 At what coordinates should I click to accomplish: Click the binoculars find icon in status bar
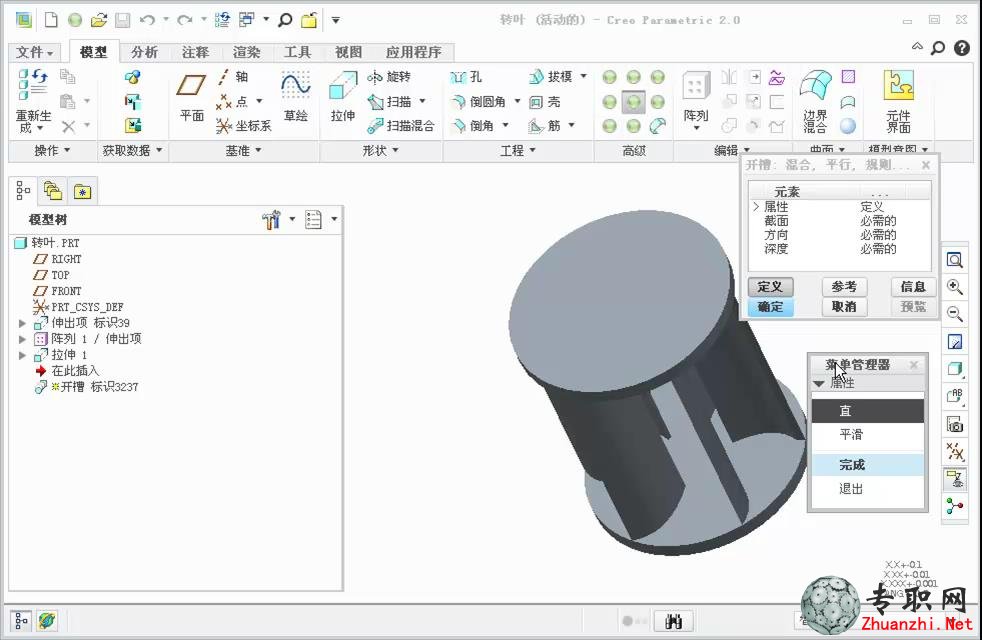click(x=674, y=621)
